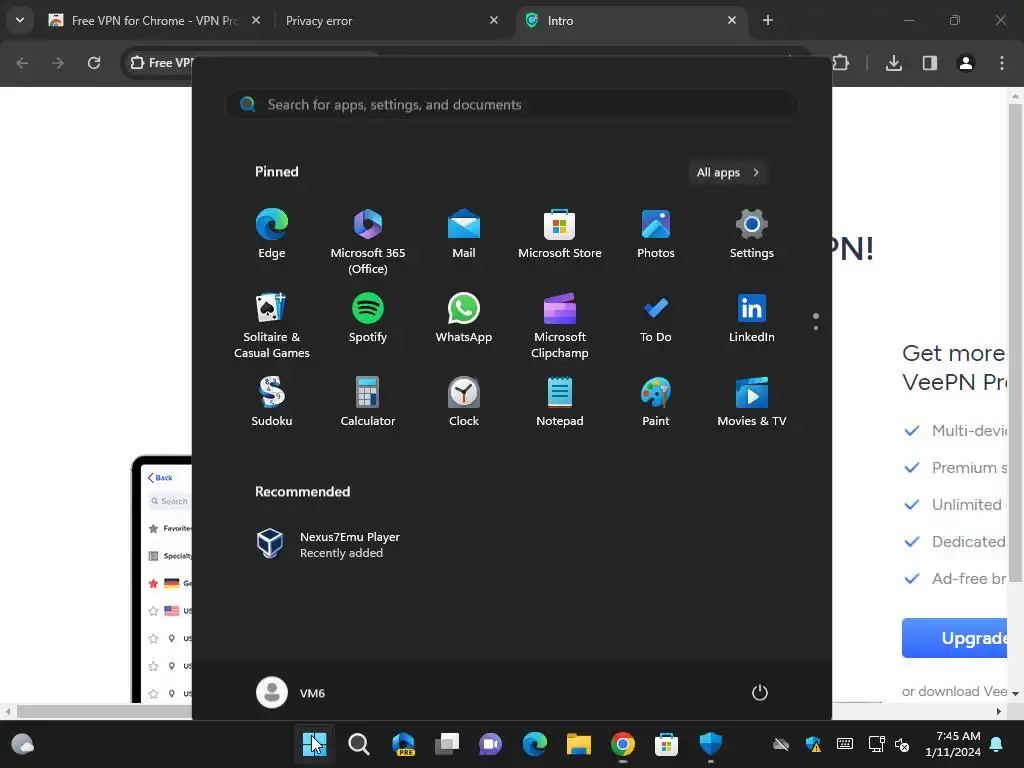Open Edge Preview from taskbar
Viewport: 1024px width, 768px height.
tap(403, 744)
